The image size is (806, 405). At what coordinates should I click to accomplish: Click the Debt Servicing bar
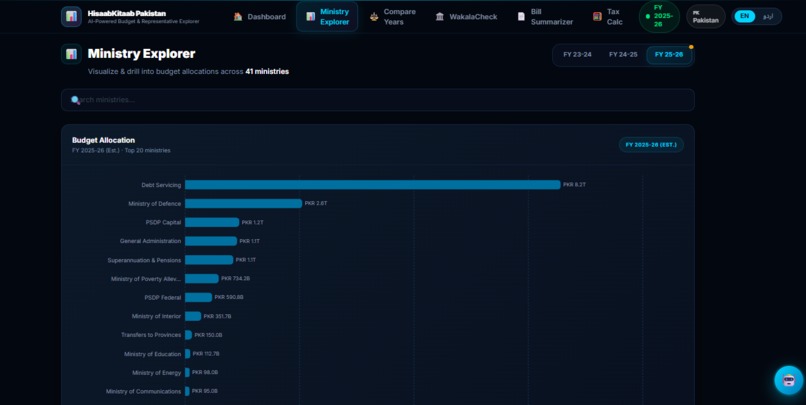[x=373, y=185]
